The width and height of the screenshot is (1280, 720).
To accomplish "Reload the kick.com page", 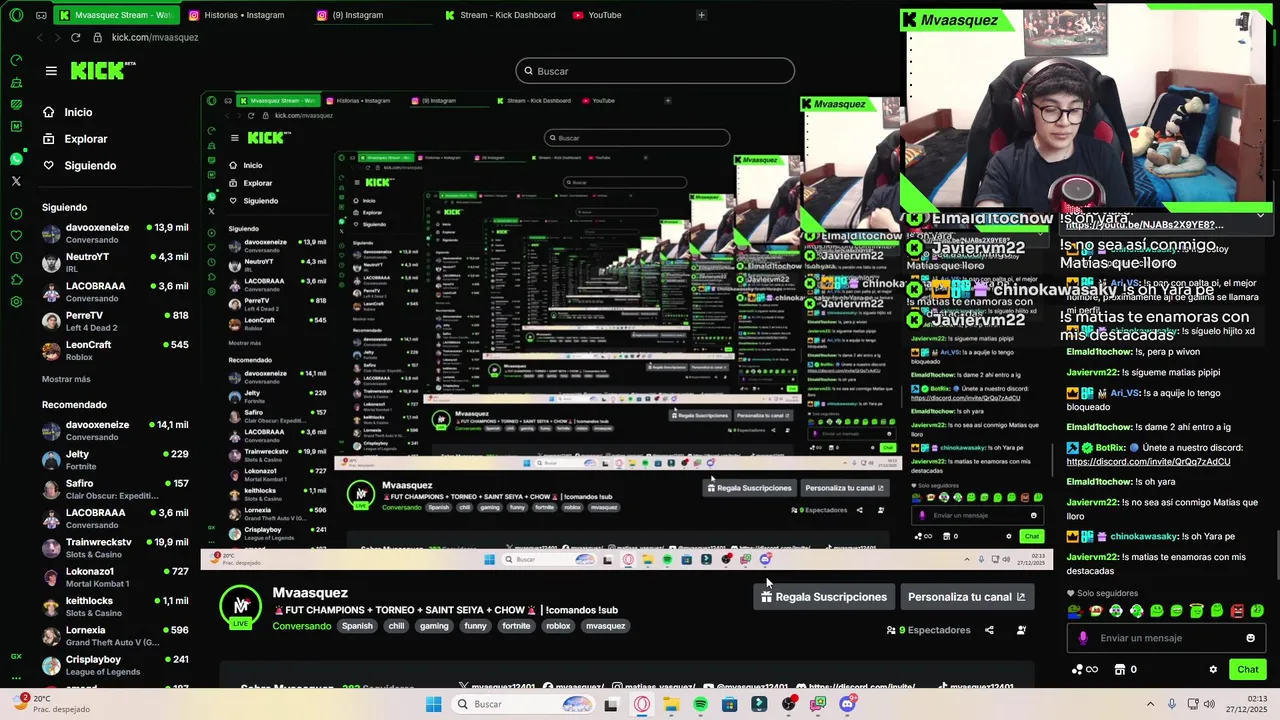I will pos(75,37).
